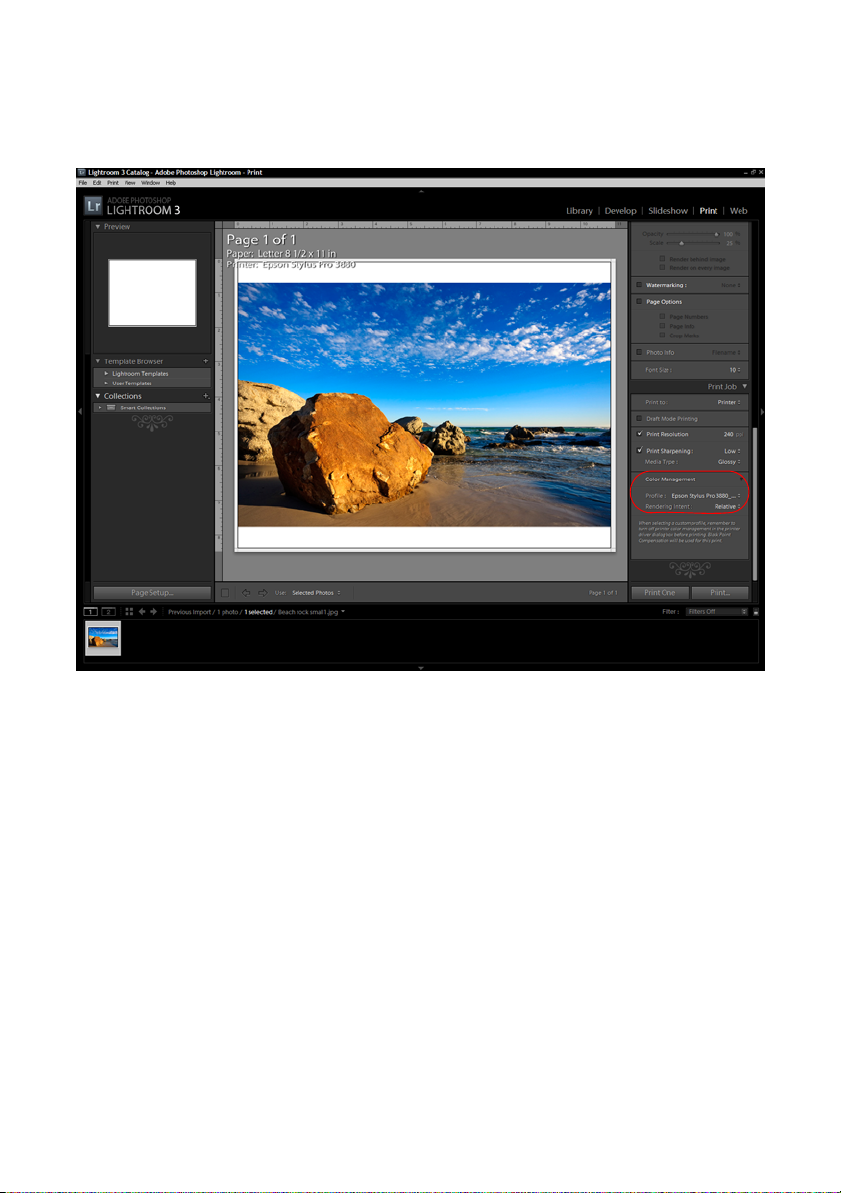Click the Smart Collections folder icon
This screenshot has width=841, height=1193.
(111, 408)
